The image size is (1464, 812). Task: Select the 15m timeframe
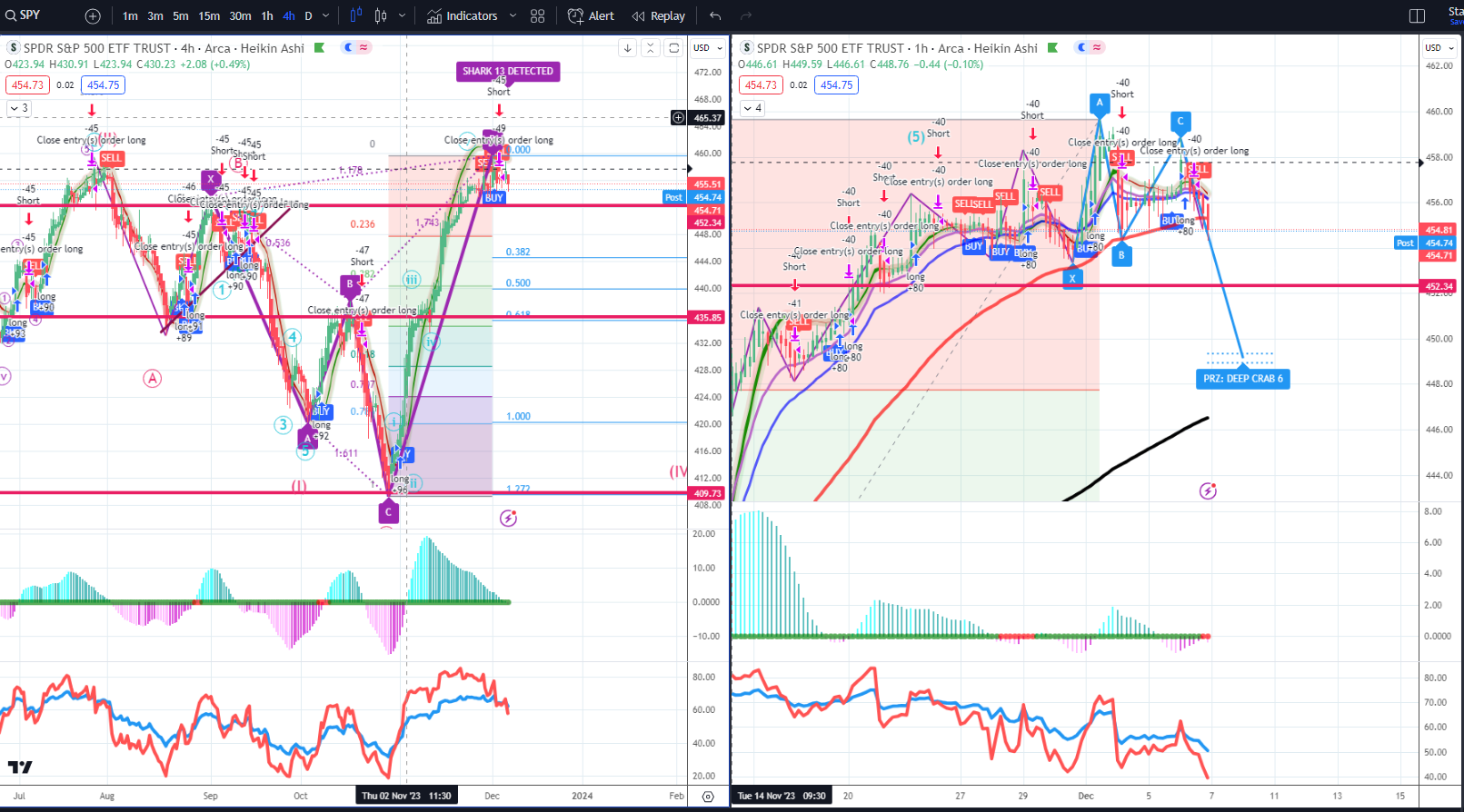coord(209,15)
